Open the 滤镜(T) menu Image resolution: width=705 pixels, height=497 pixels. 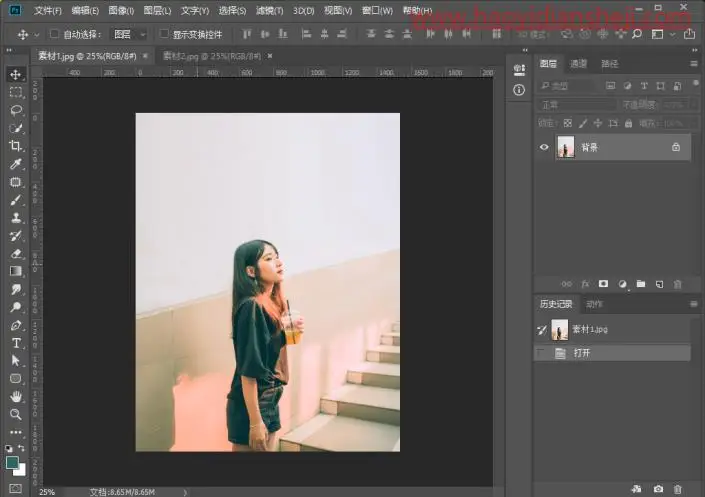click(269, 10)
